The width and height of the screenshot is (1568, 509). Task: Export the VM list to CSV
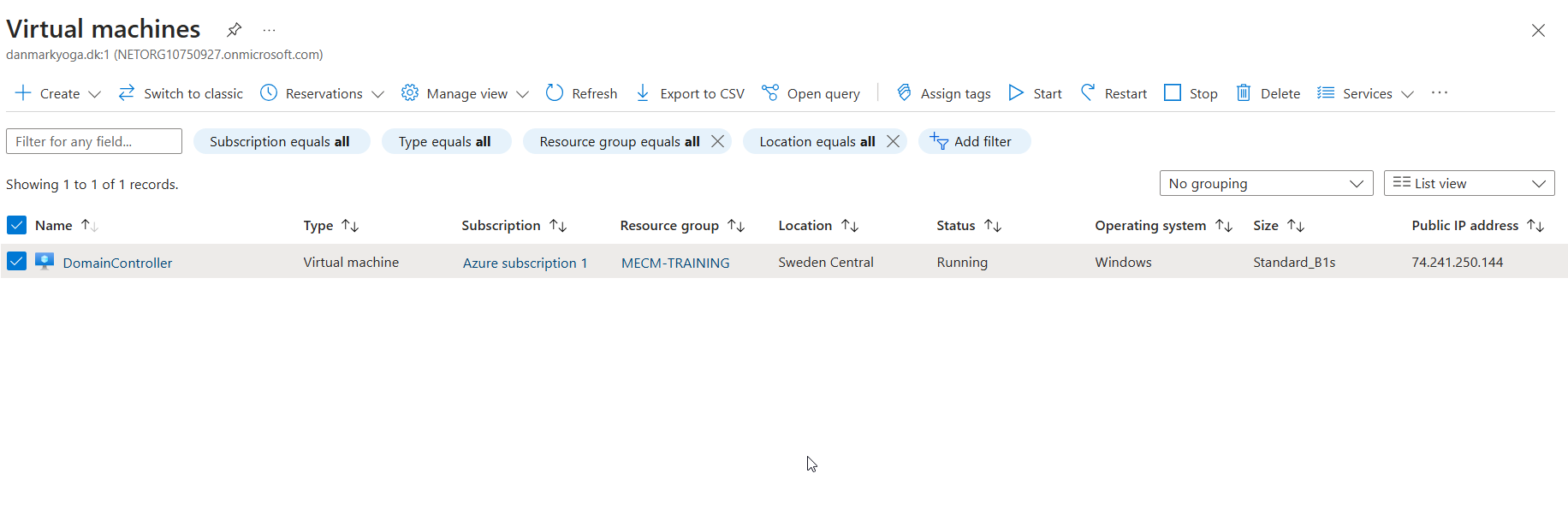[x=690, y=92]
